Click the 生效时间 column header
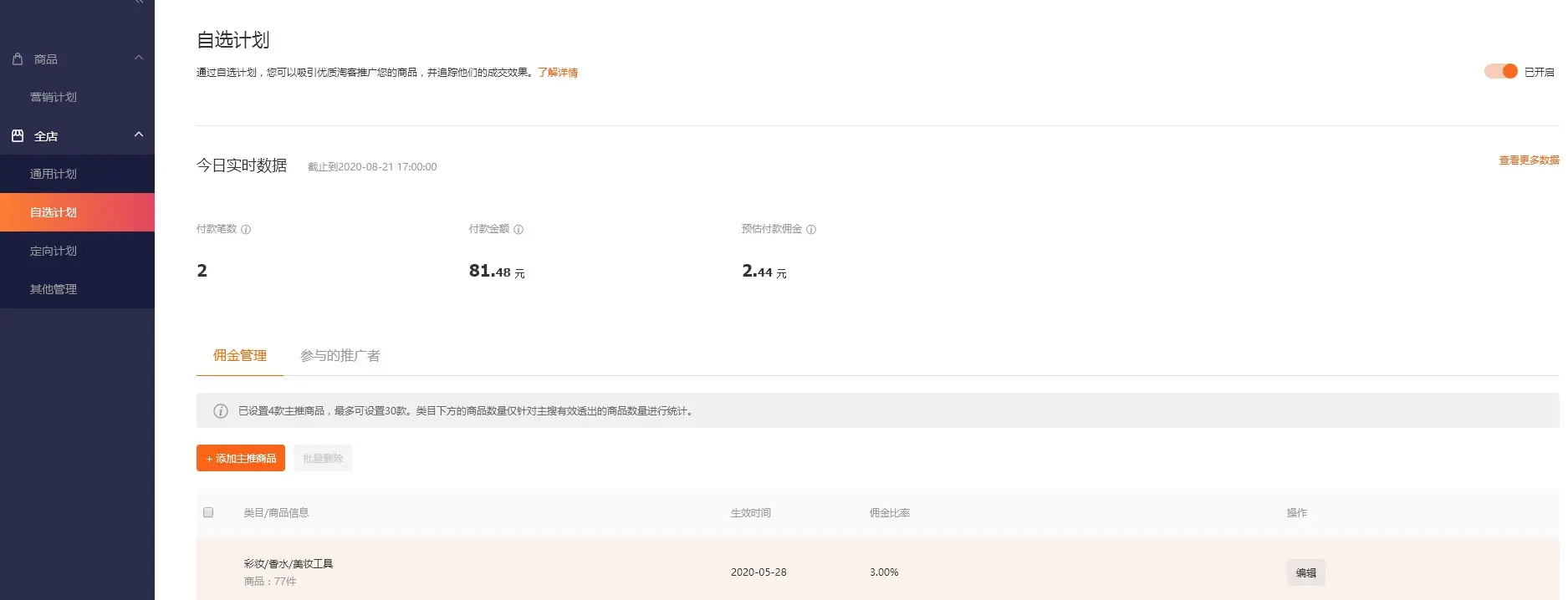 point(751,513)
